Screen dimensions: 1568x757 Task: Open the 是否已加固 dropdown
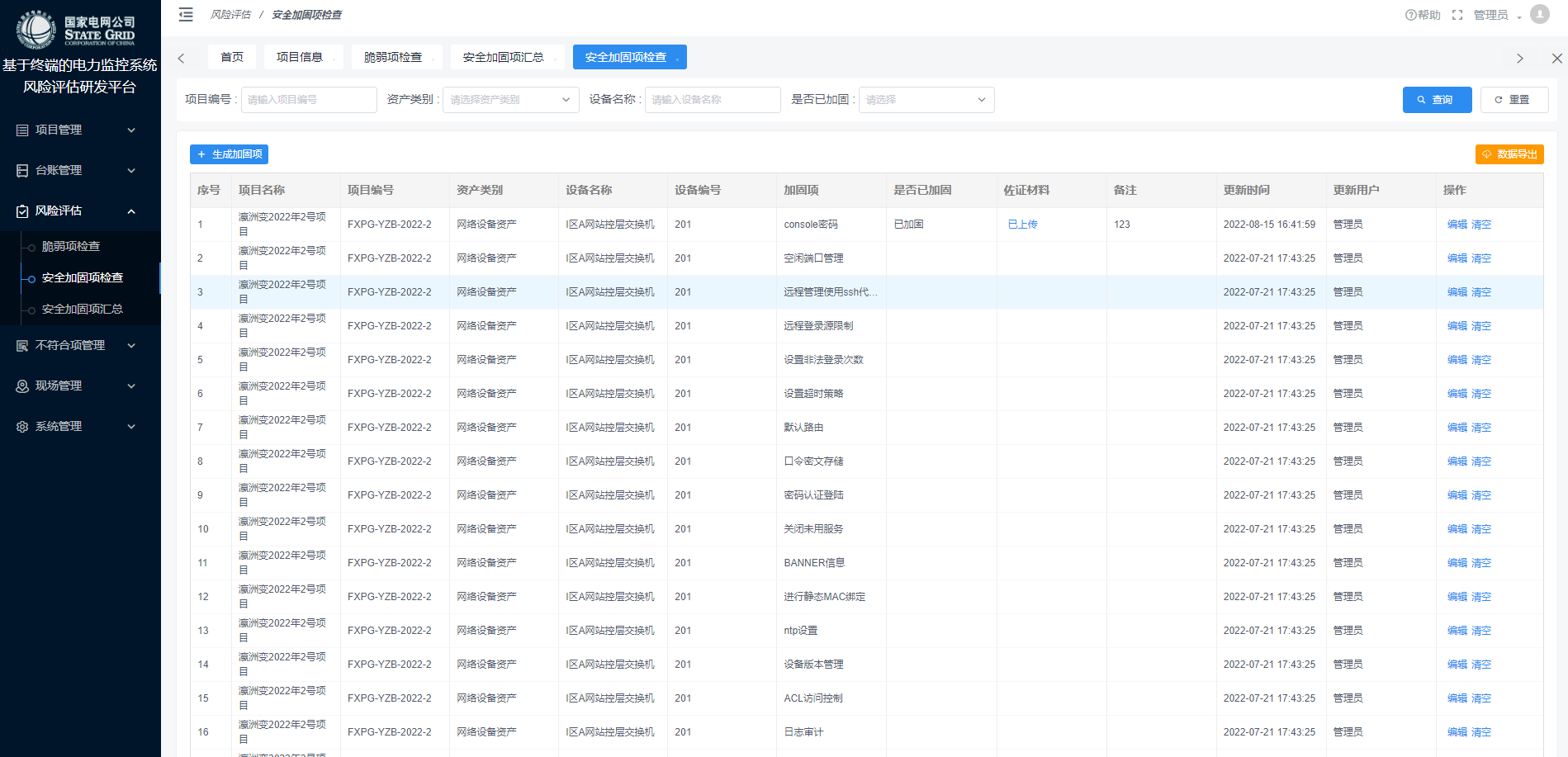coord(926,100)
